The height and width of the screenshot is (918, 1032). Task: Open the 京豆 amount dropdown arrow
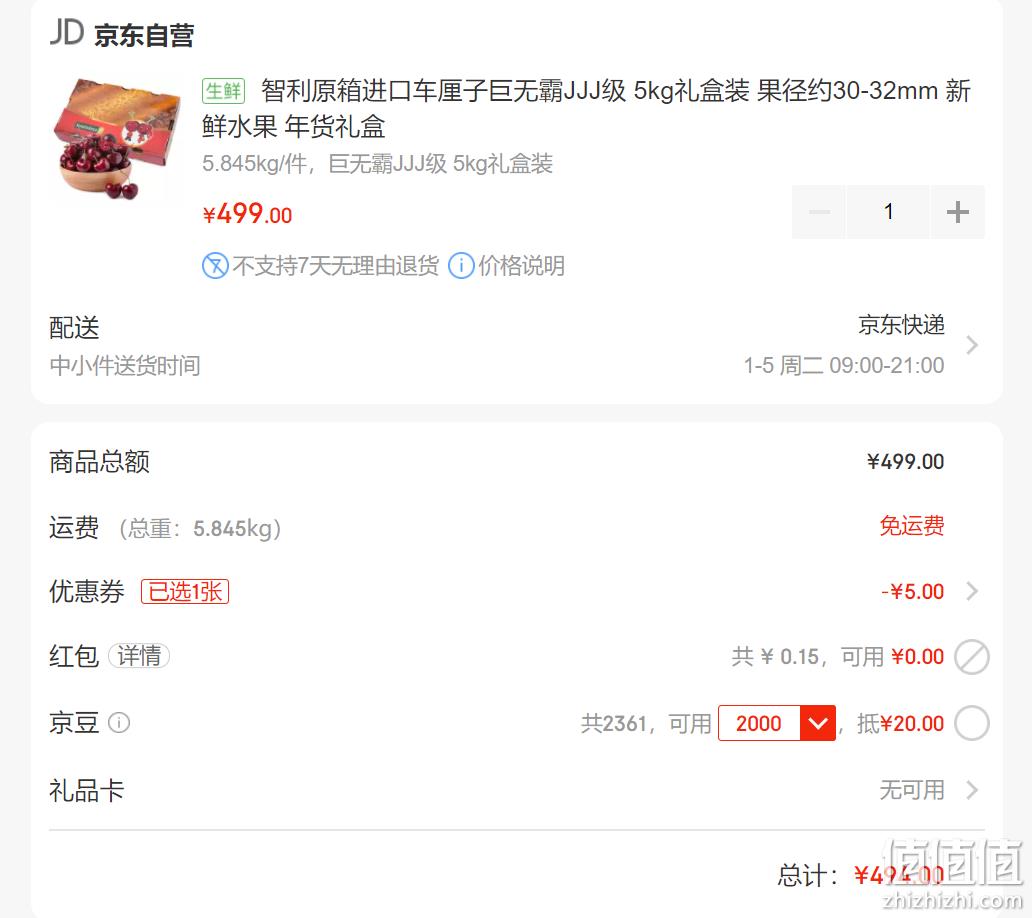817,723
